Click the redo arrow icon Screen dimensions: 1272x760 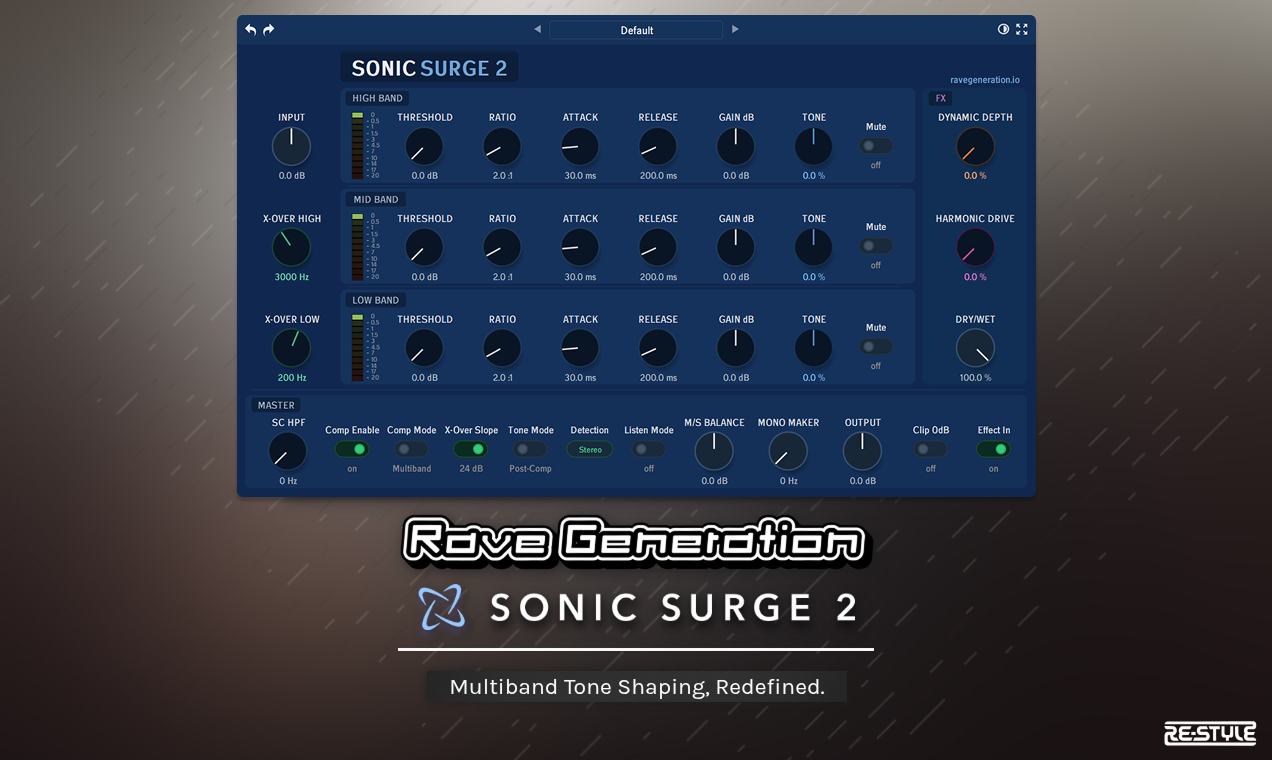267,29
